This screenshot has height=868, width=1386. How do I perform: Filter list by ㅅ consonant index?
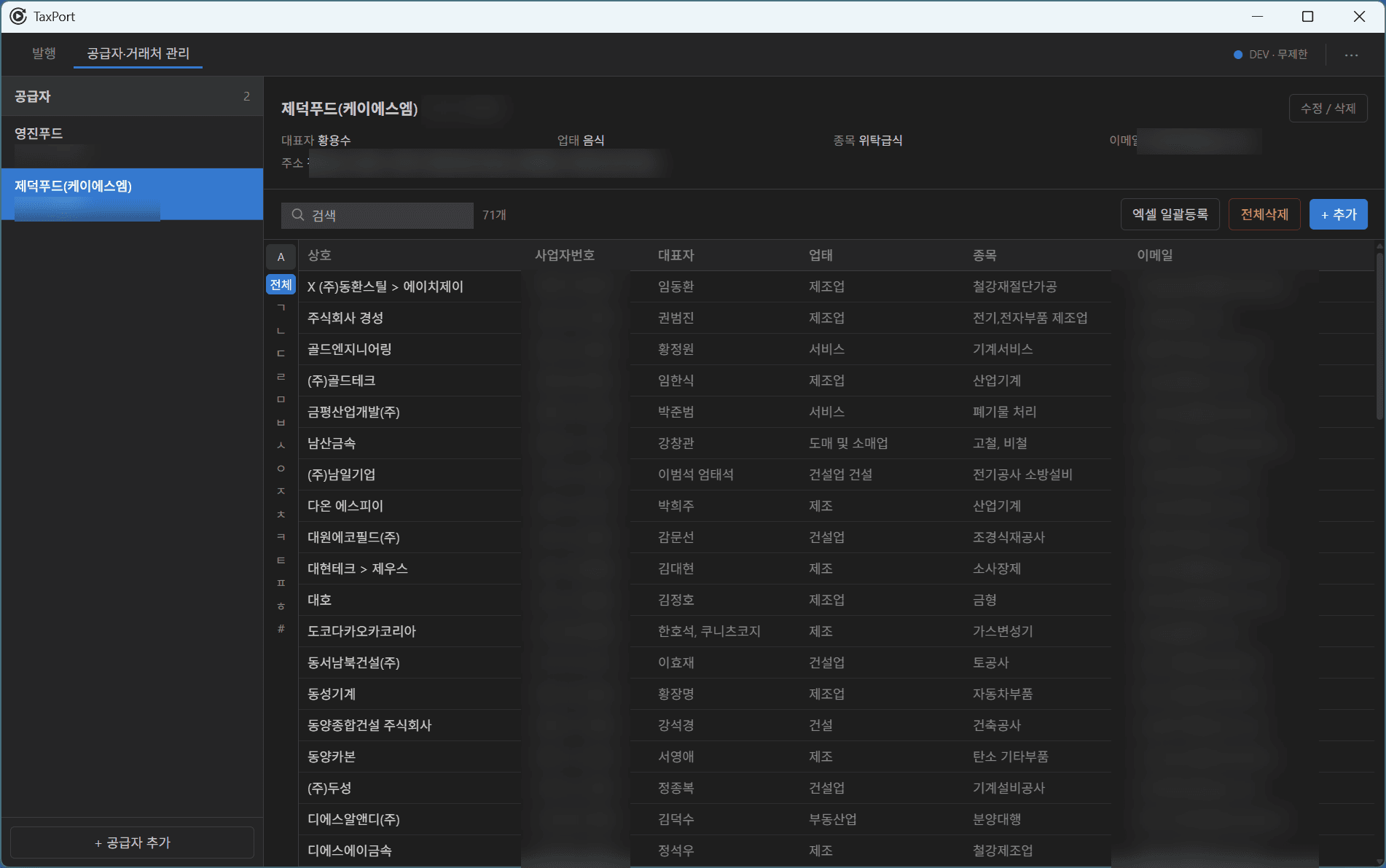tap(281, 445)
